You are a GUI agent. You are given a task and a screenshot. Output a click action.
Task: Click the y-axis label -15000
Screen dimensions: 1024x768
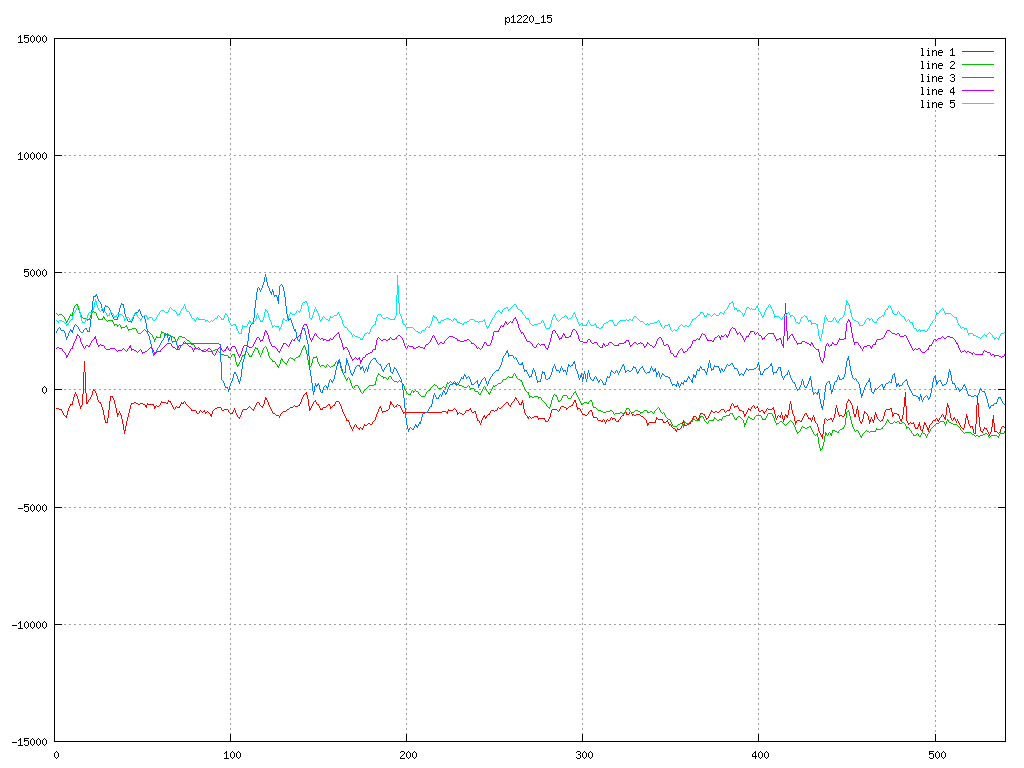point(29,742)
